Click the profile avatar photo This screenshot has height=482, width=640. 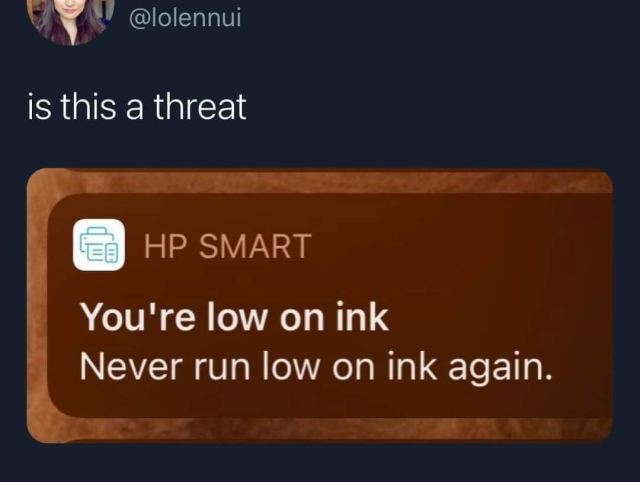[x=70, y=20]
